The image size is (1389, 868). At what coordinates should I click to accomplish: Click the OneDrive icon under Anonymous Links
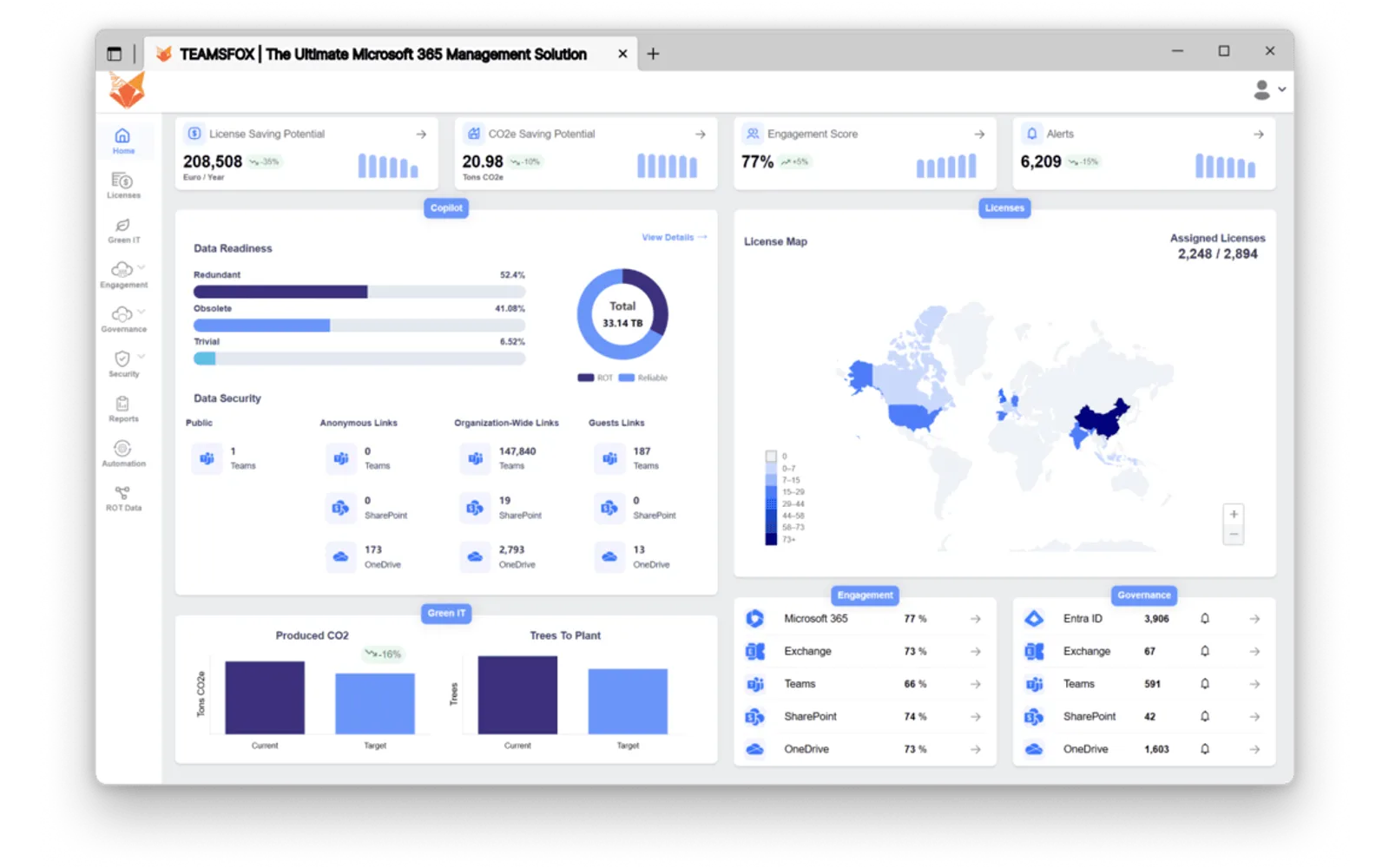[x=340, y=556]
